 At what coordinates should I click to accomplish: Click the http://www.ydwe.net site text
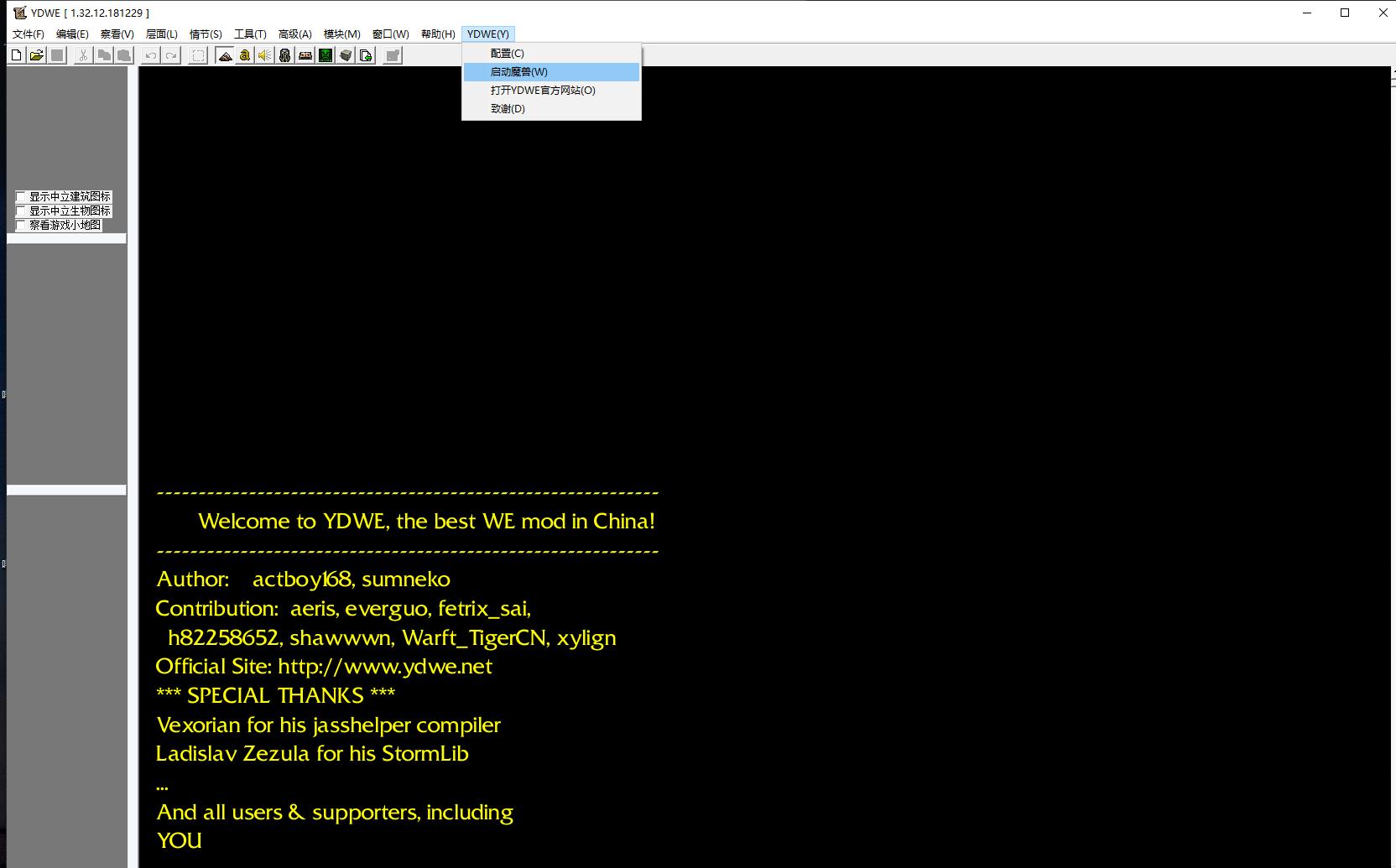tap(384, 667)
